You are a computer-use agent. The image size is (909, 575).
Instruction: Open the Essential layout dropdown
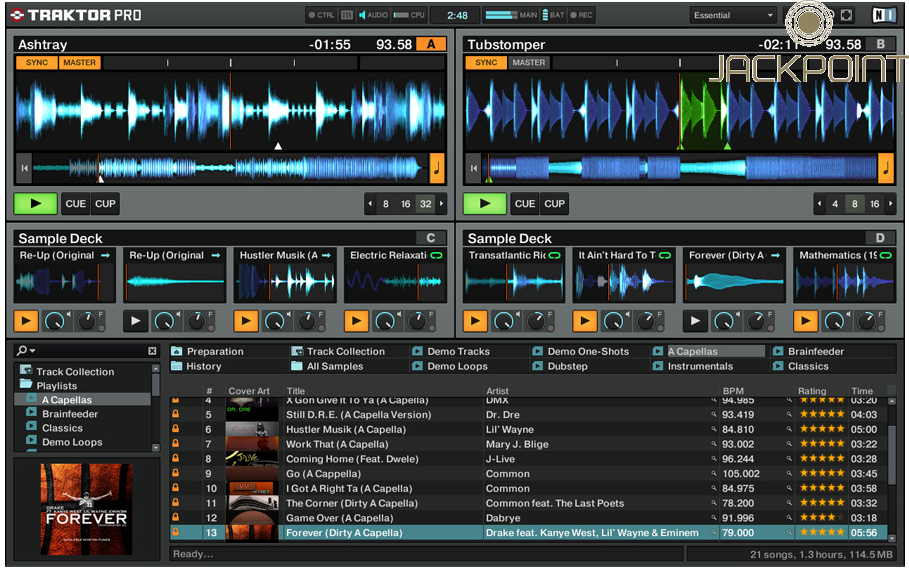click(733, 15)
